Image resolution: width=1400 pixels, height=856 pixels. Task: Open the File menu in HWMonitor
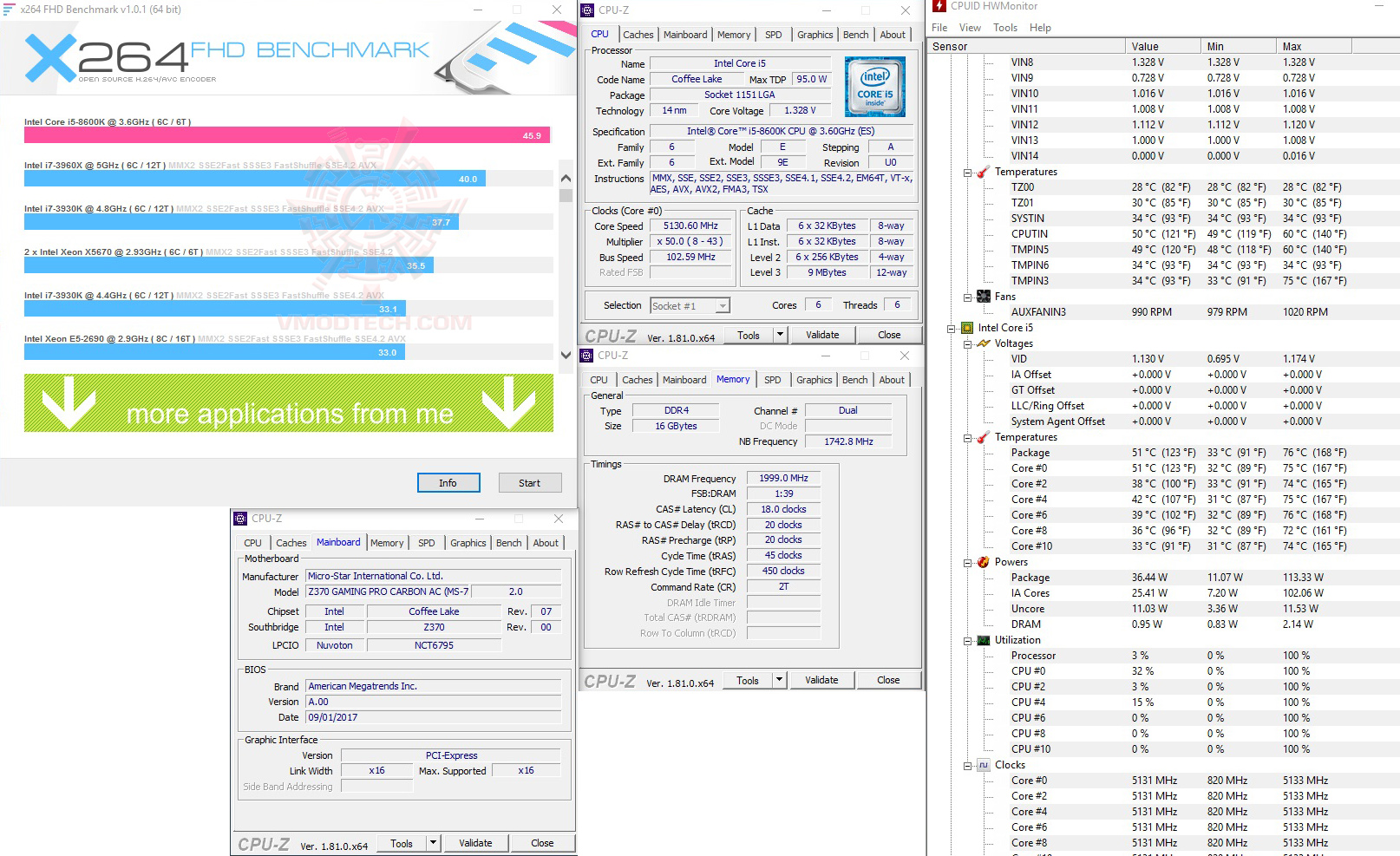click(x=939, y=28)
